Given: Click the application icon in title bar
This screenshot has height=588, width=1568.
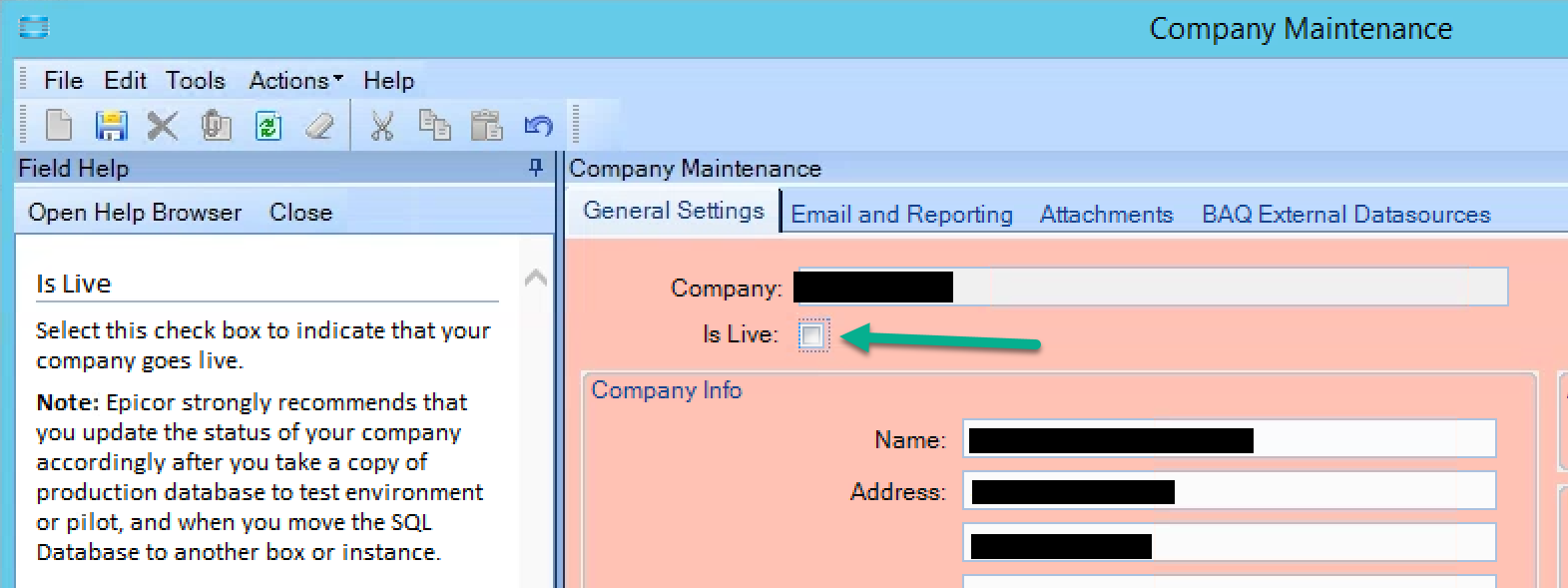Looking at the screenshot, I should click(x=33, y=27).
